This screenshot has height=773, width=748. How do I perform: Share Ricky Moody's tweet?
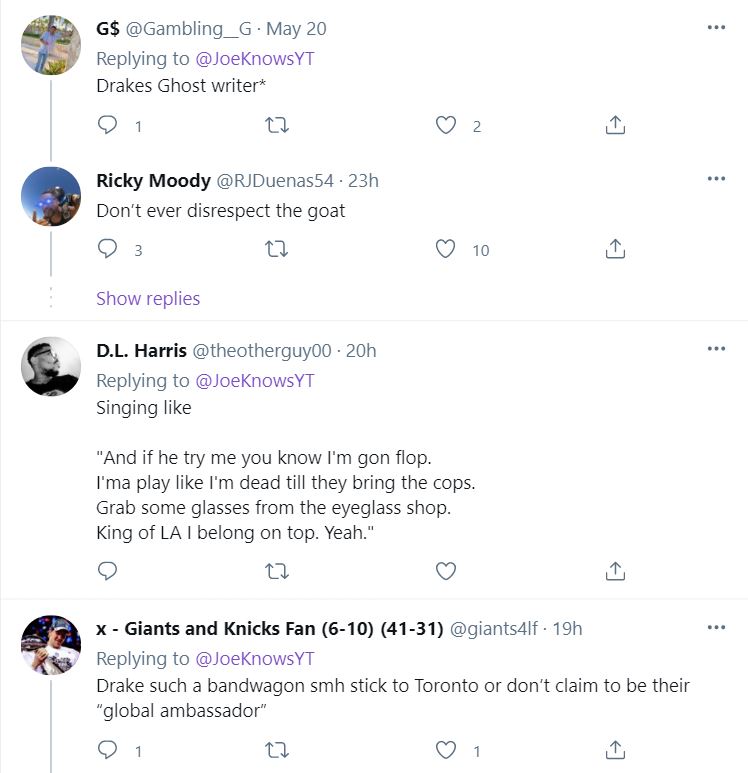(x=616, y=250)
